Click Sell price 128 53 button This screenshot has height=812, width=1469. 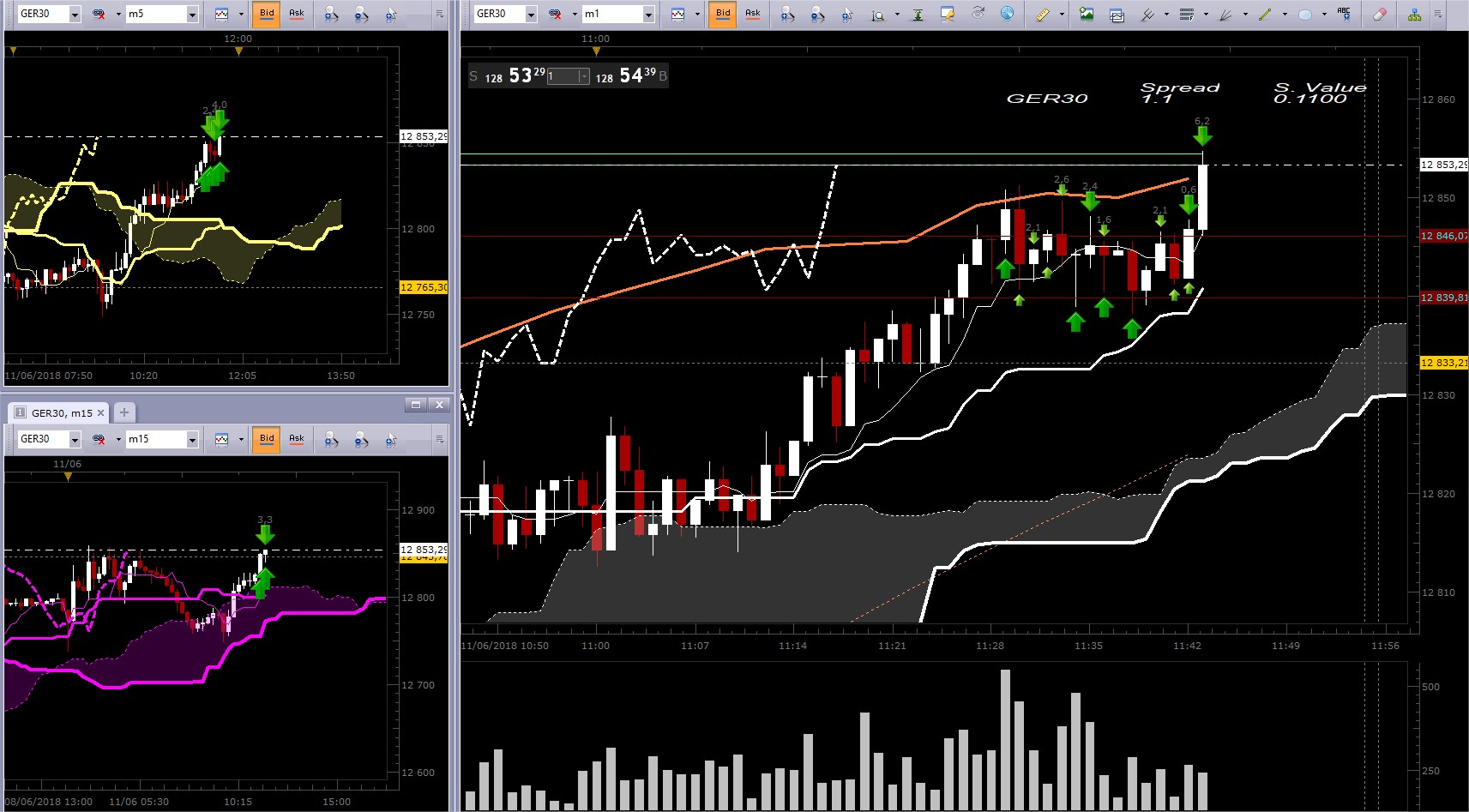coord(507,76)
